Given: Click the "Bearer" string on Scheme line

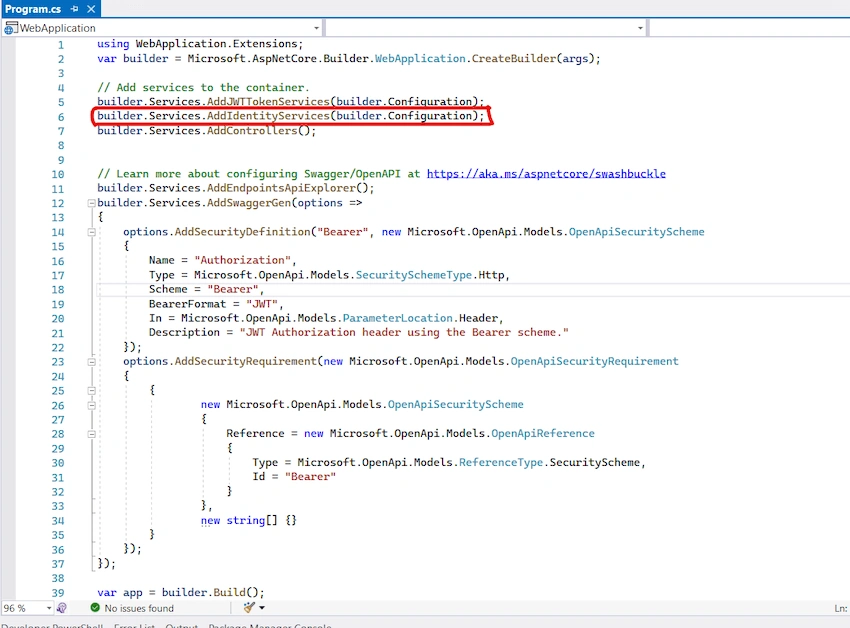Looking at the screenshot, I should pyautogui.click(x=233, y=290).
